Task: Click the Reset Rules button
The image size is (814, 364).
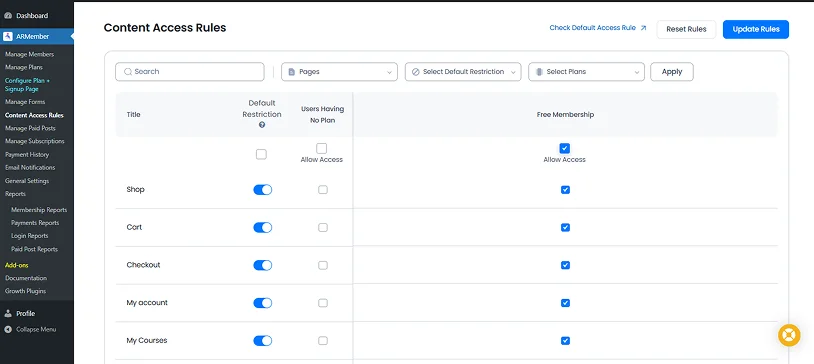Action: 686,30
